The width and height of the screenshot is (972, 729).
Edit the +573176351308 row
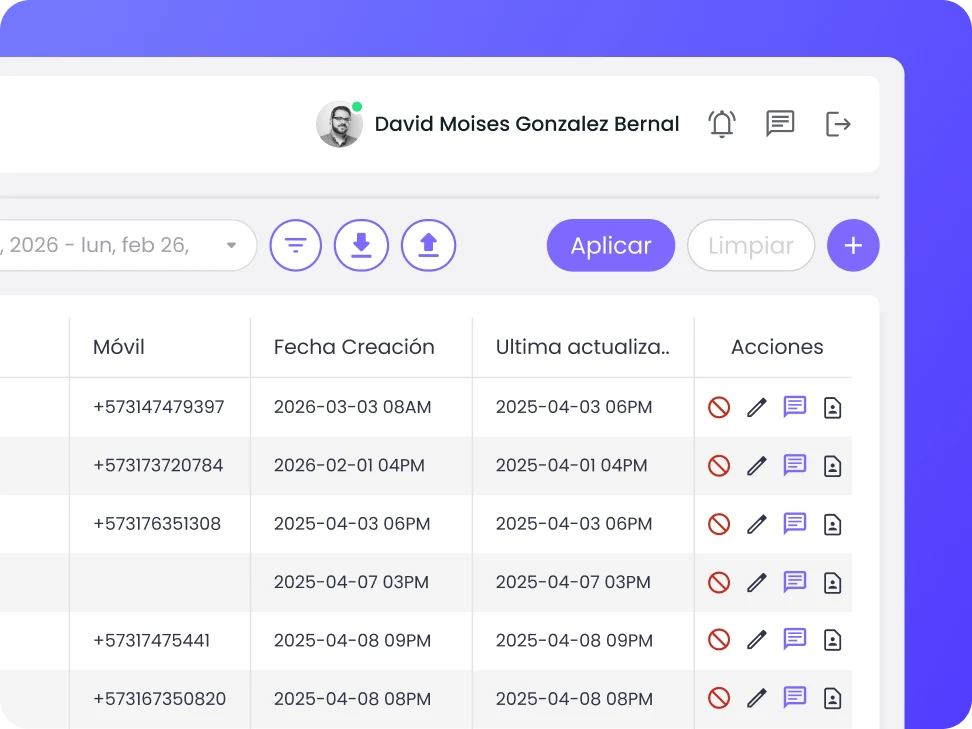(757, 524)
